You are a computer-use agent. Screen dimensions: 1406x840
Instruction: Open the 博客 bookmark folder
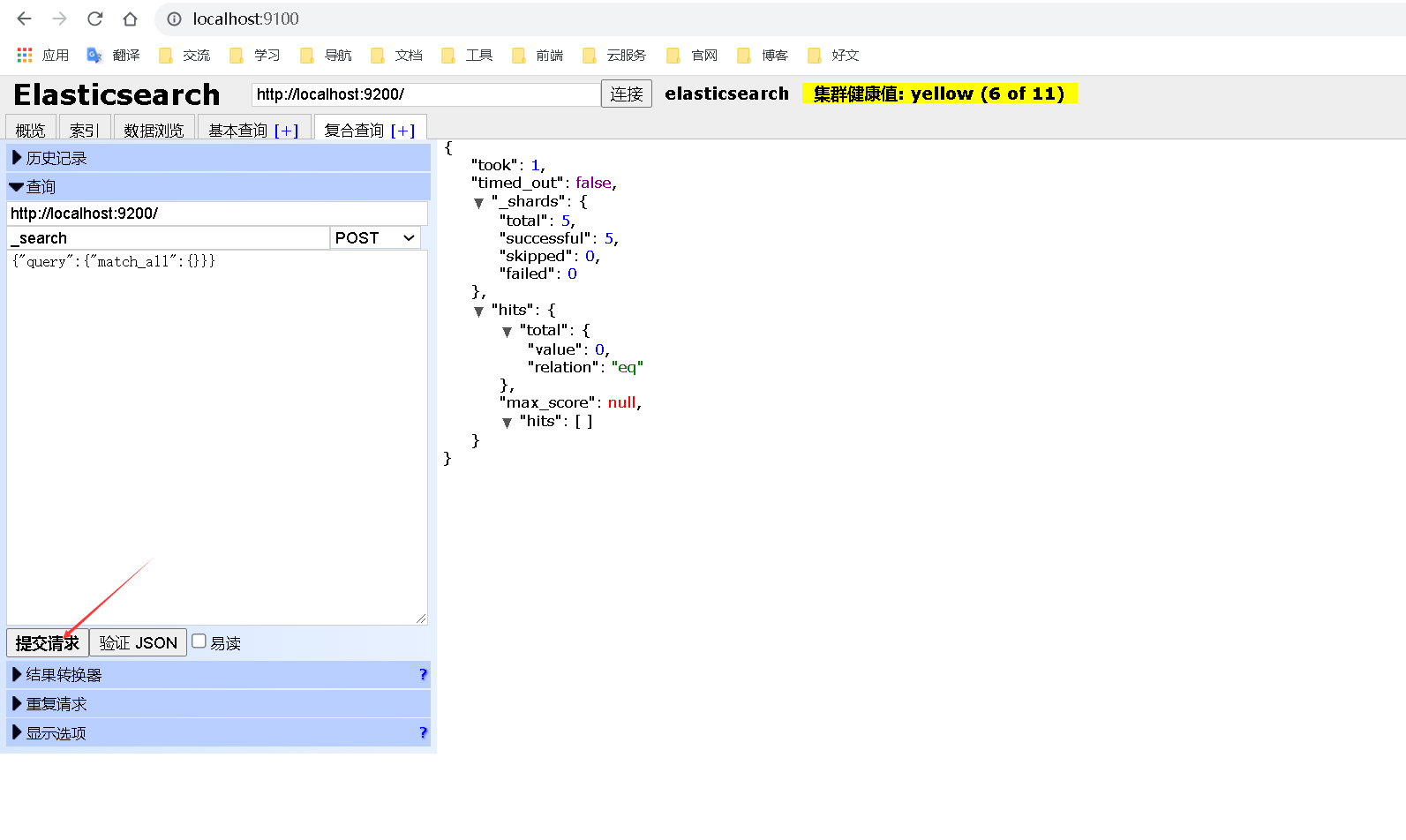(763, 55)
